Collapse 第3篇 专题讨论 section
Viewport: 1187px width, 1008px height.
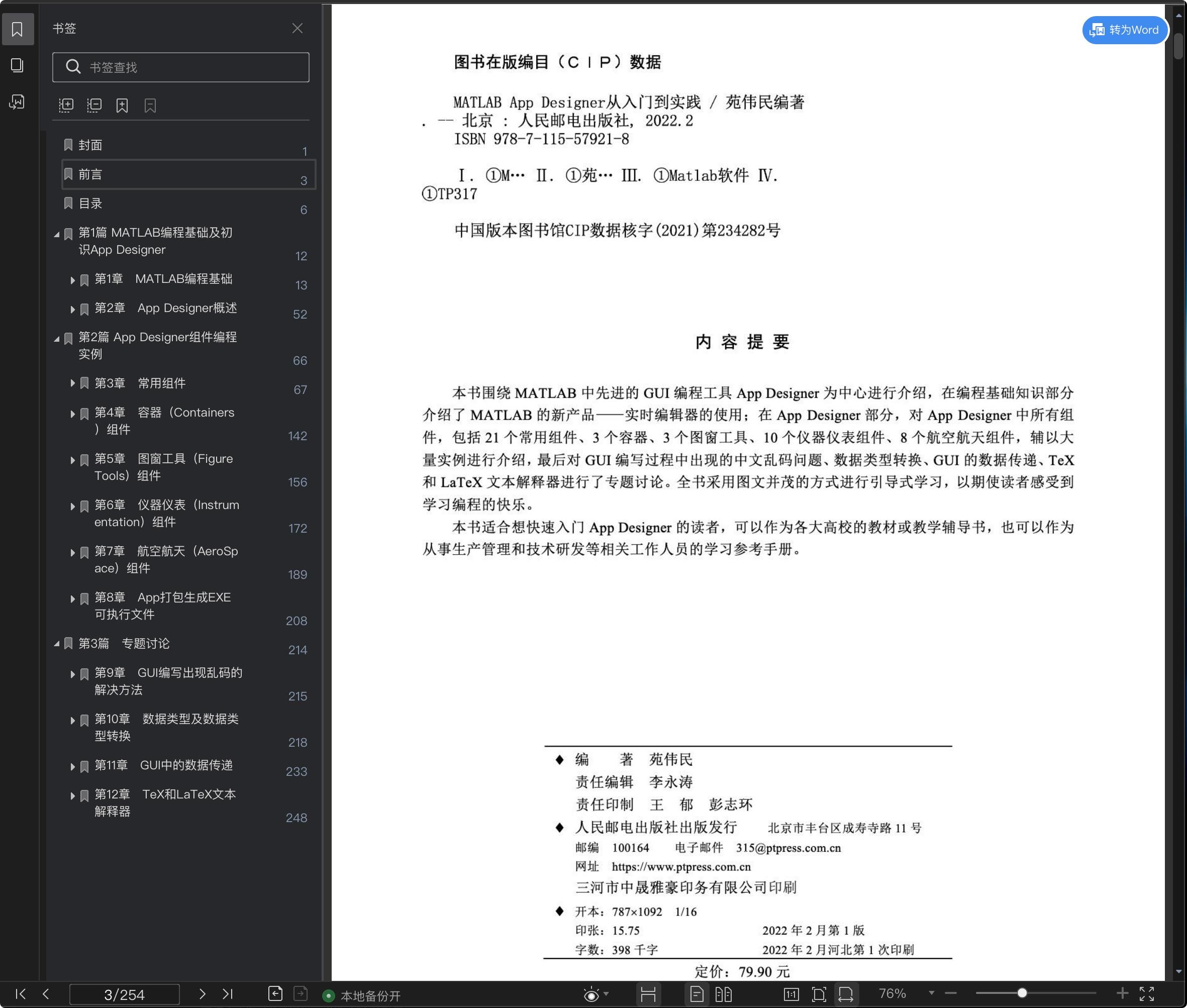tap(57, 644)
